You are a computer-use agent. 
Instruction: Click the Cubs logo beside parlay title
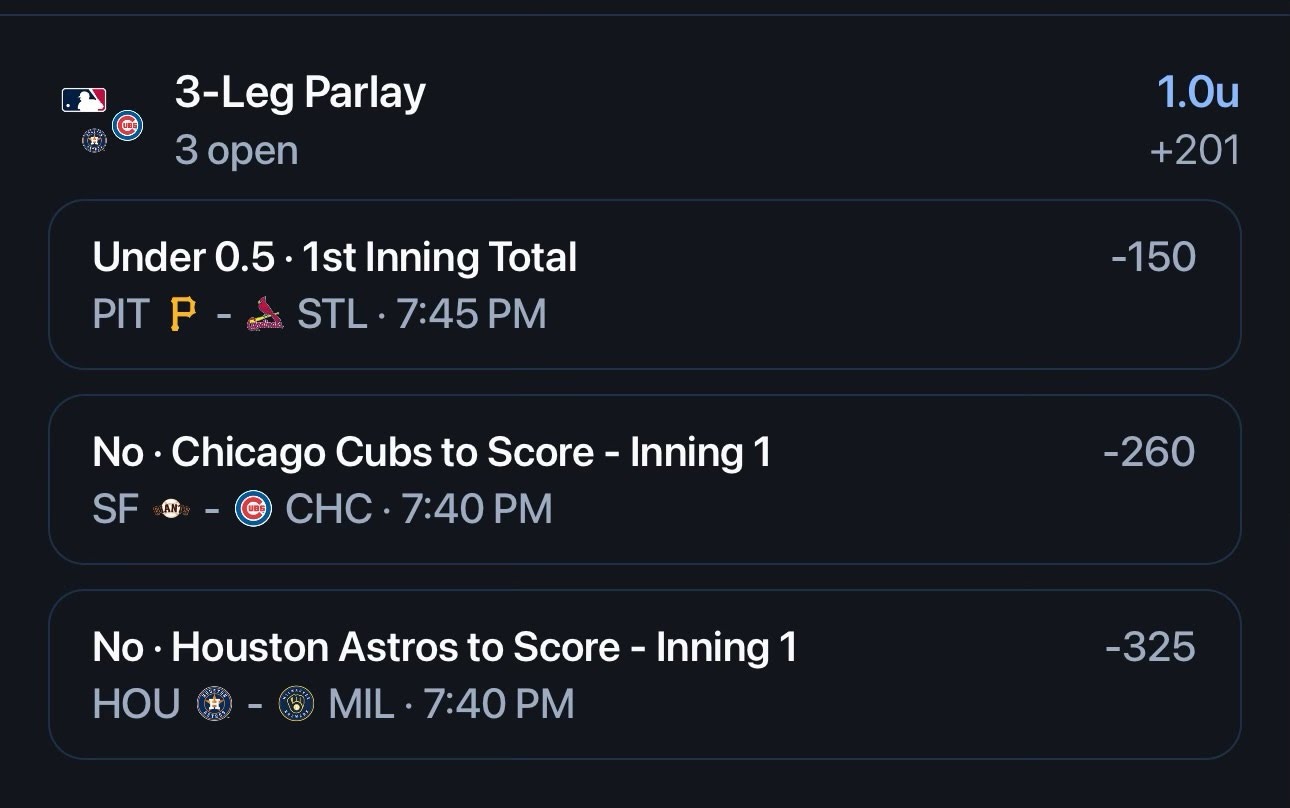(x=127, y=126)
